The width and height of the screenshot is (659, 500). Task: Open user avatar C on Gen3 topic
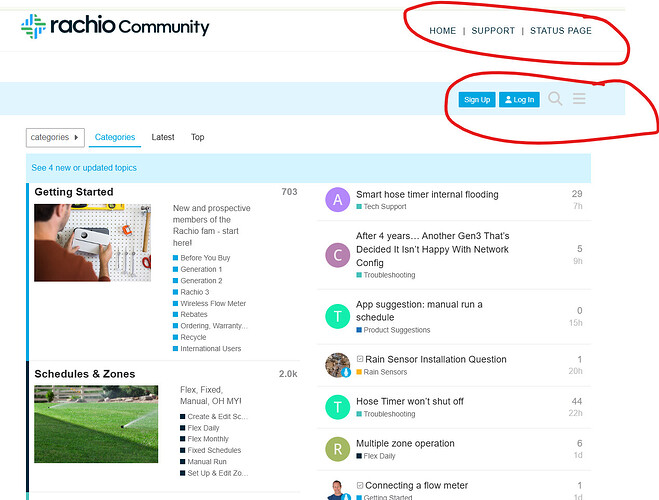[337, 255]
